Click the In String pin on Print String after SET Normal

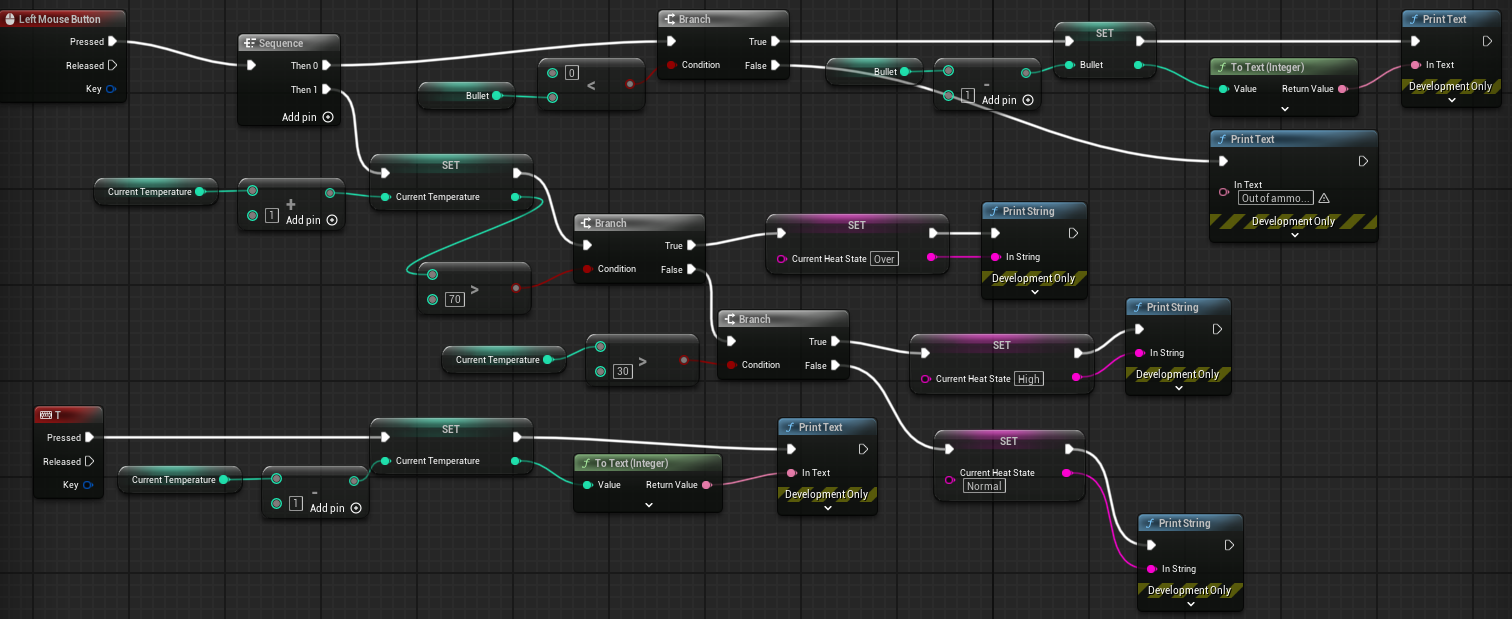pyautogui.click(x=1151, y=569)
